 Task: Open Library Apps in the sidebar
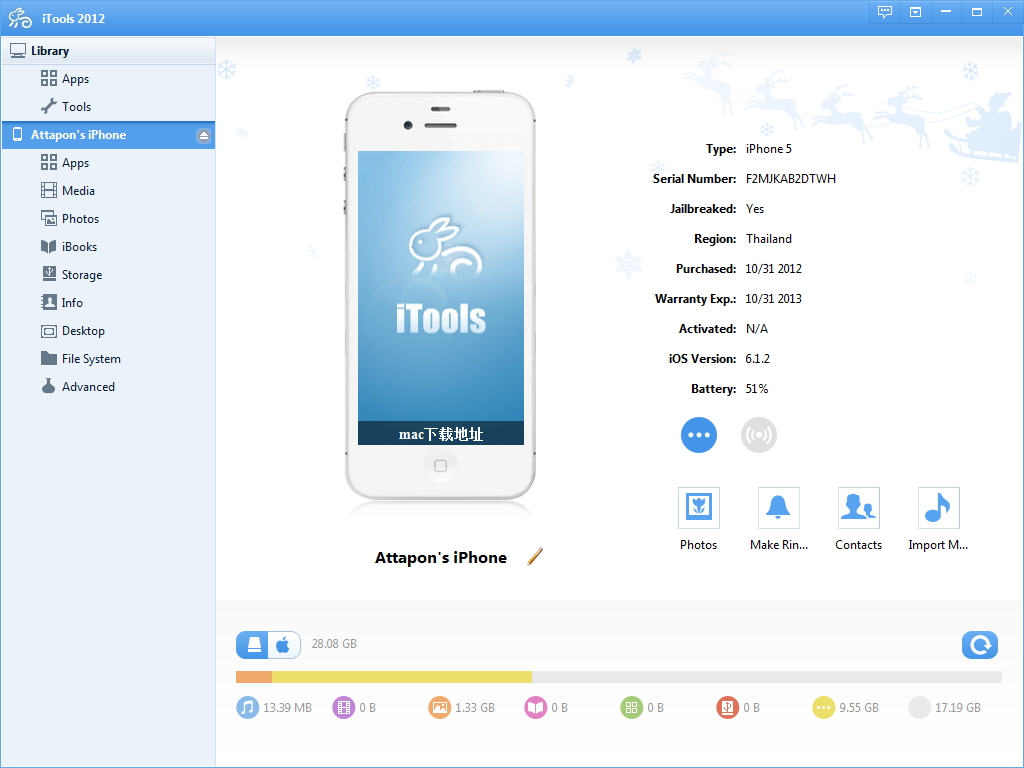(108, 79)
